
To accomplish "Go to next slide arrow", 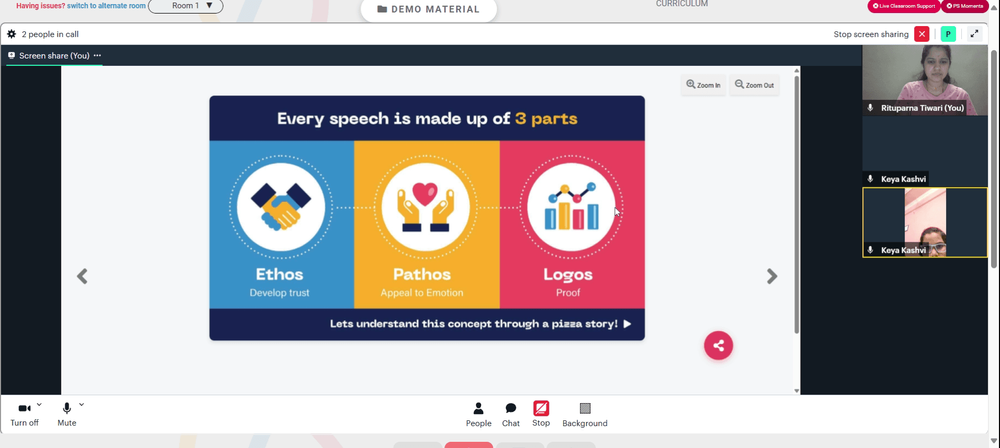I will [772, 276].
